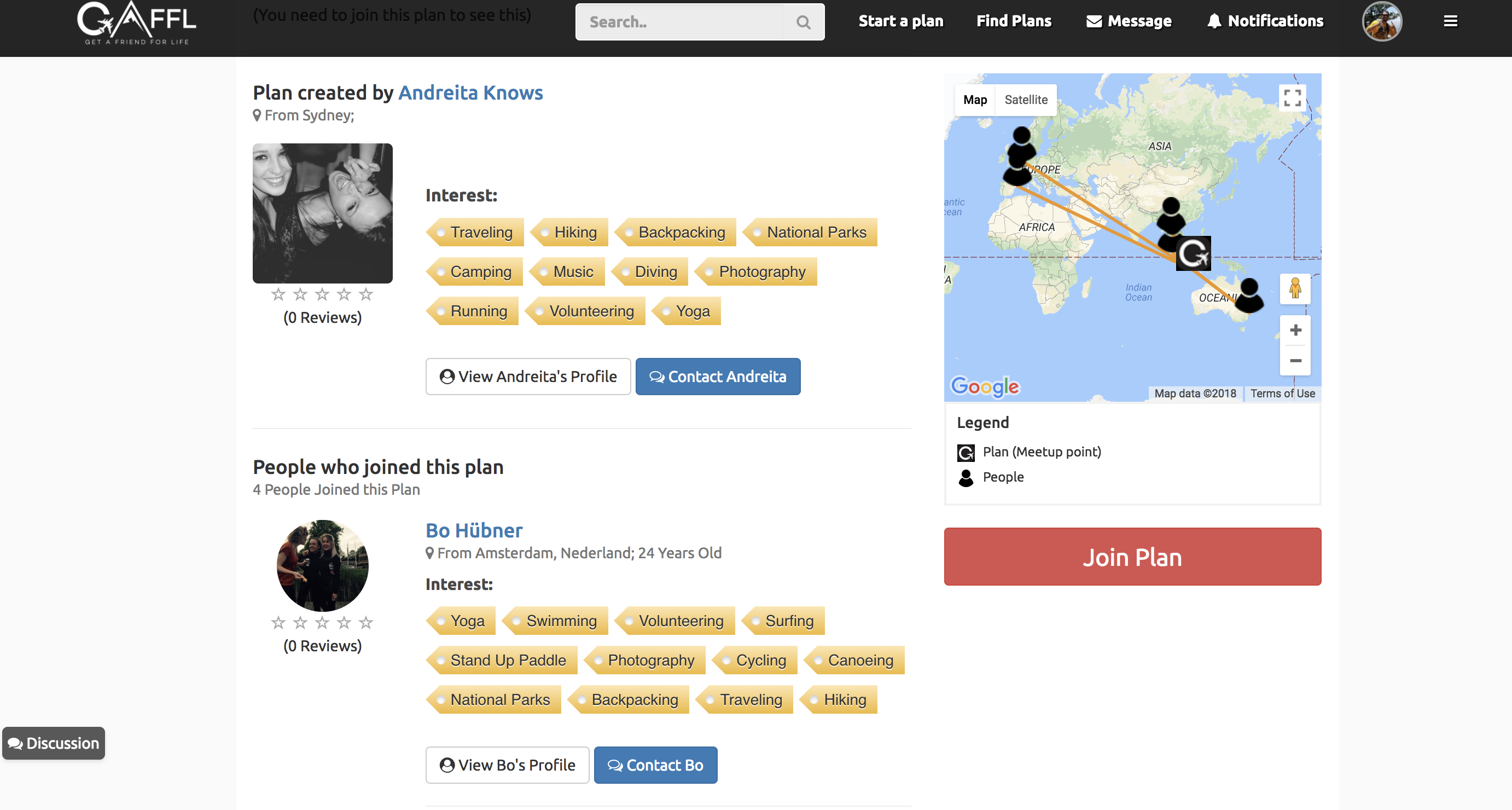Open Find Plans menu item
1512x810 pixels.
click(1014, 21)
